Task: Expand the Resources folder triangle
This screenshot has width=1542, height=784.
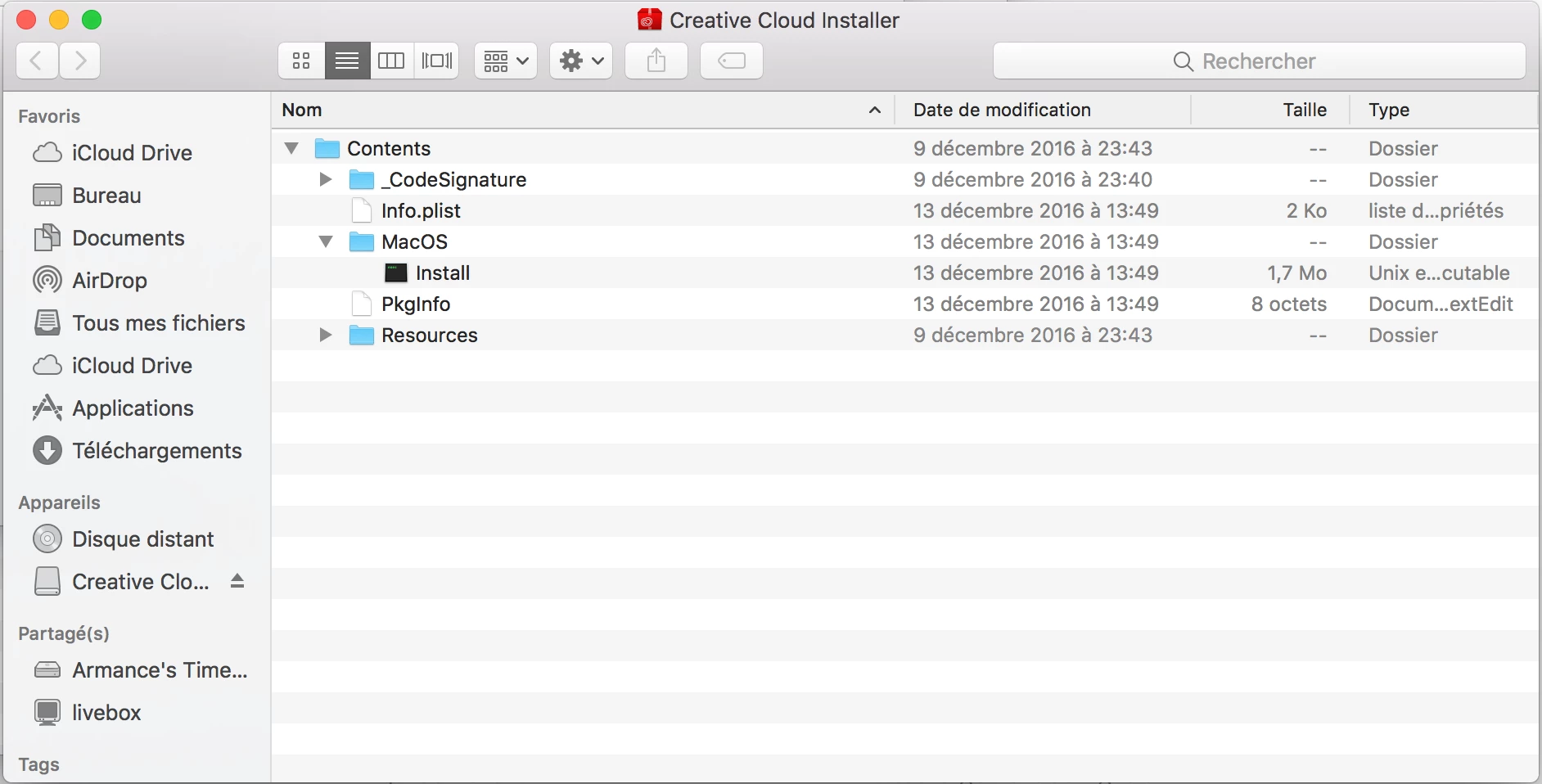Action: (x=326, y=335)
